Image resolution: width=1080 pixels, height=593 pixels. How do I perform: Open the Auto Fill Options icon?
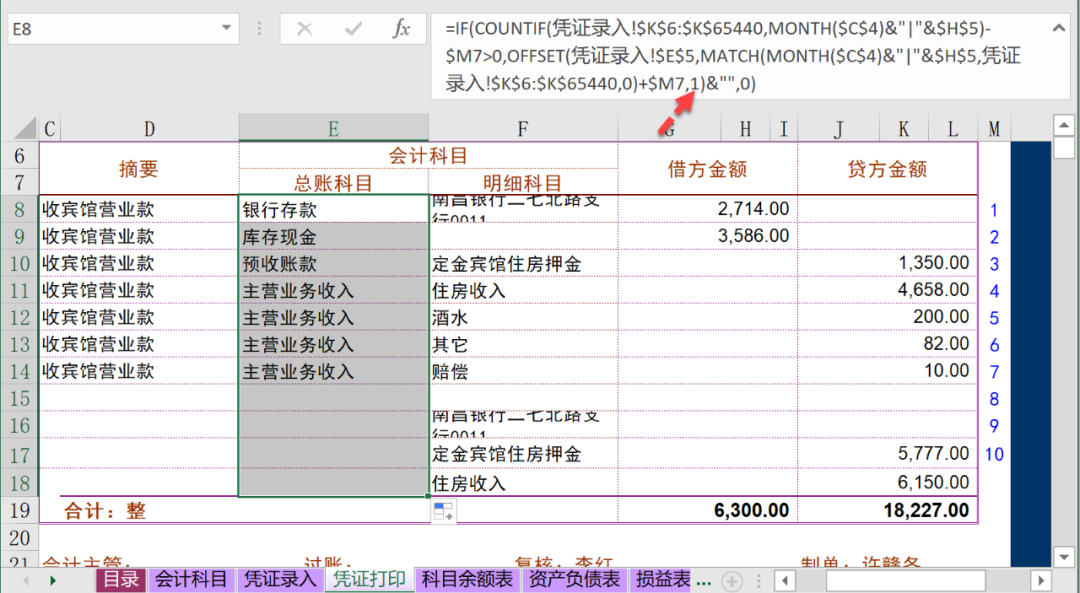444,512
